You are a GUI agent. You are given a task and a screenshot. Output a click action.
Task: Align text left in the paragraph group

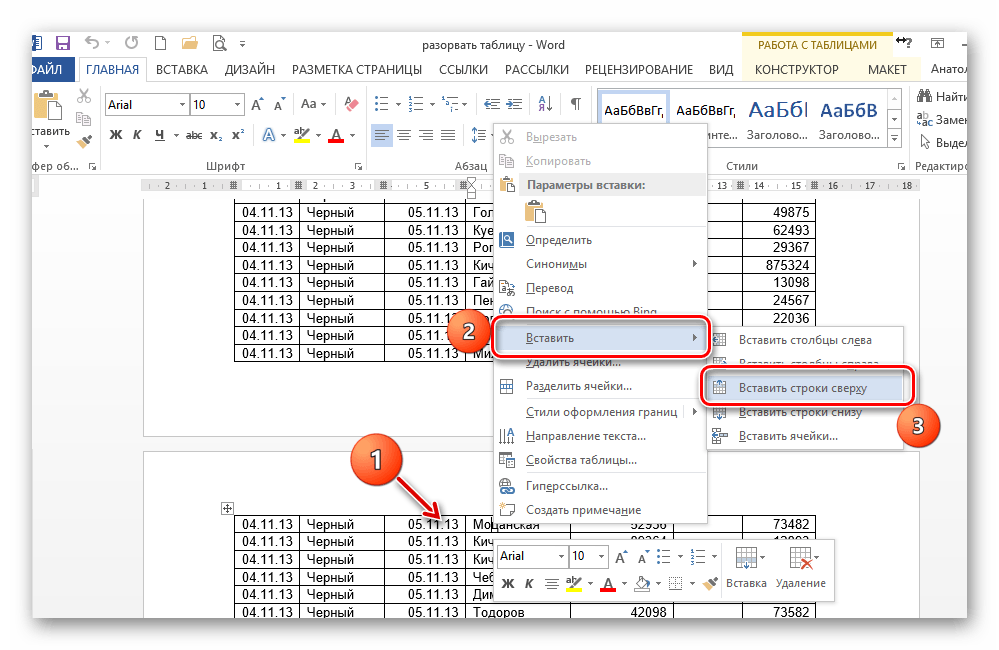(382, 135)
